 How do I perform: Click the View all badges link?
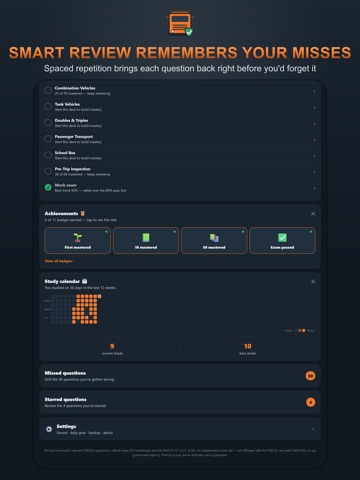click(x=59, y=261)
